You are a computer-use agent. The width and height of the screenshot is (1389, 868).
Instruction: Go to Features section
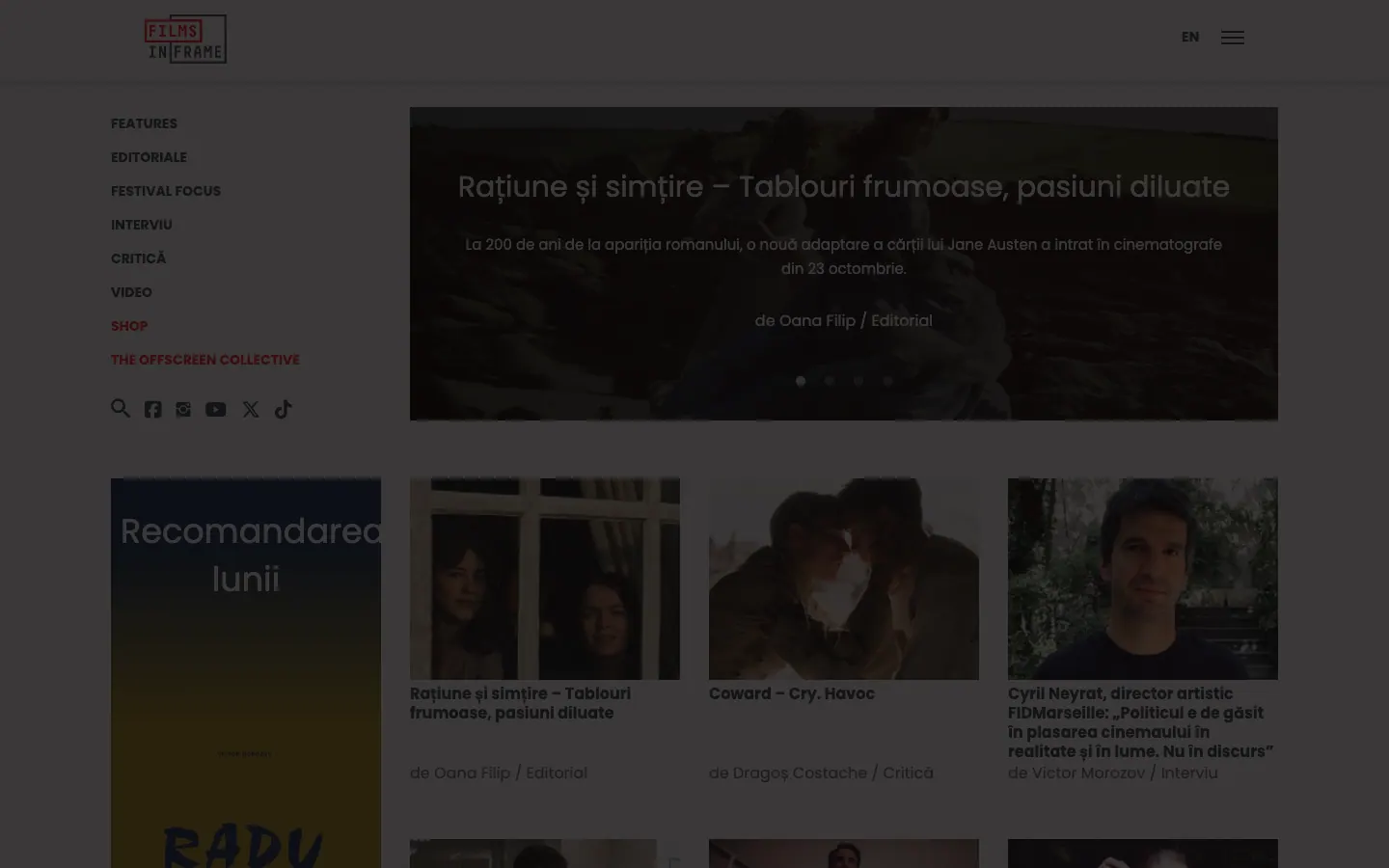(144, 123)
